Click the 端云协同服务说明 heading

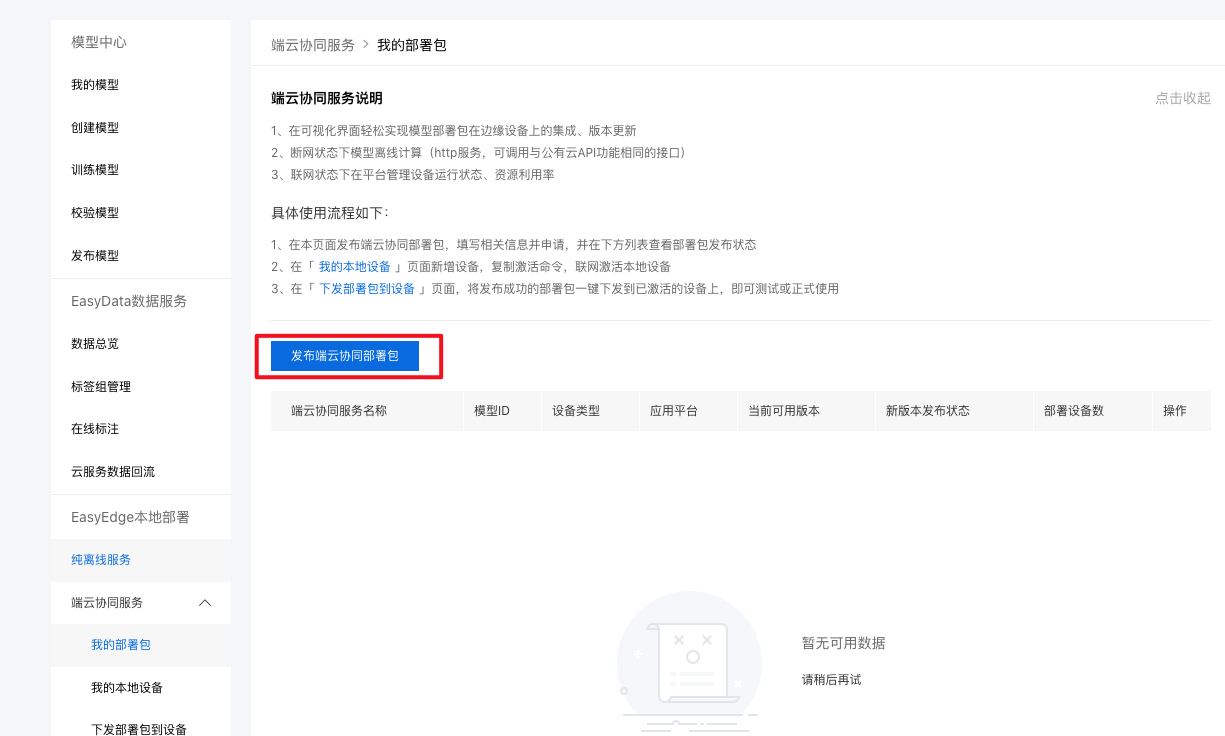(x=327, y=98)
